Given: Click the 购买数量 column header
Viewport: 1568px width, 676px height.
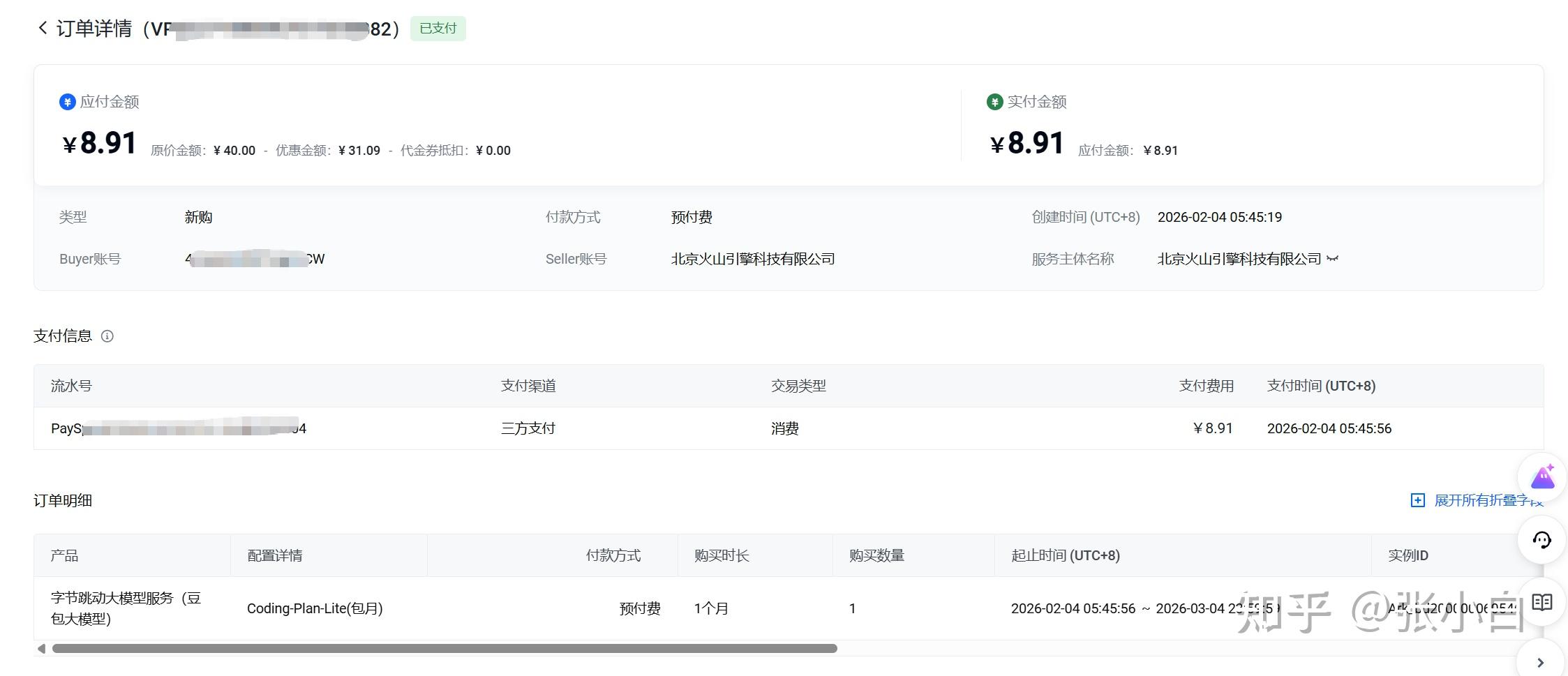Looking at the screenshot, I should point(876,555).
